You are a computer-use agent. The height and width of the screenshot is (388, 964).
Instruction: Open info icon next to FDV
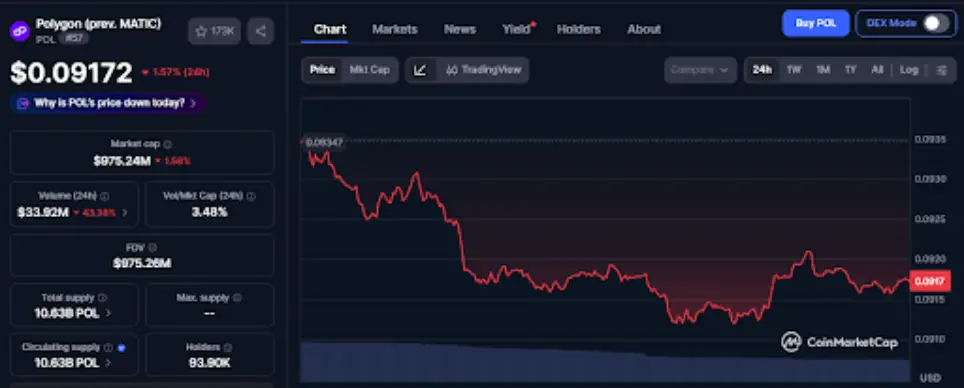point(152,247)
